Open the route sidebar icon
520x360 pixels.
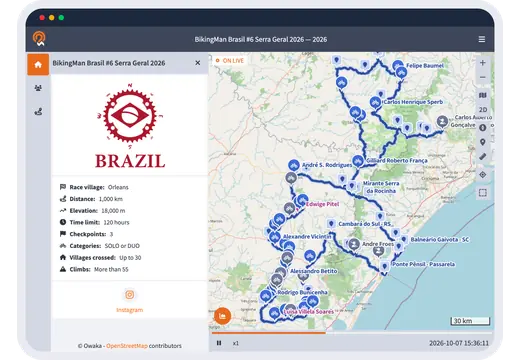click(38, 112)
